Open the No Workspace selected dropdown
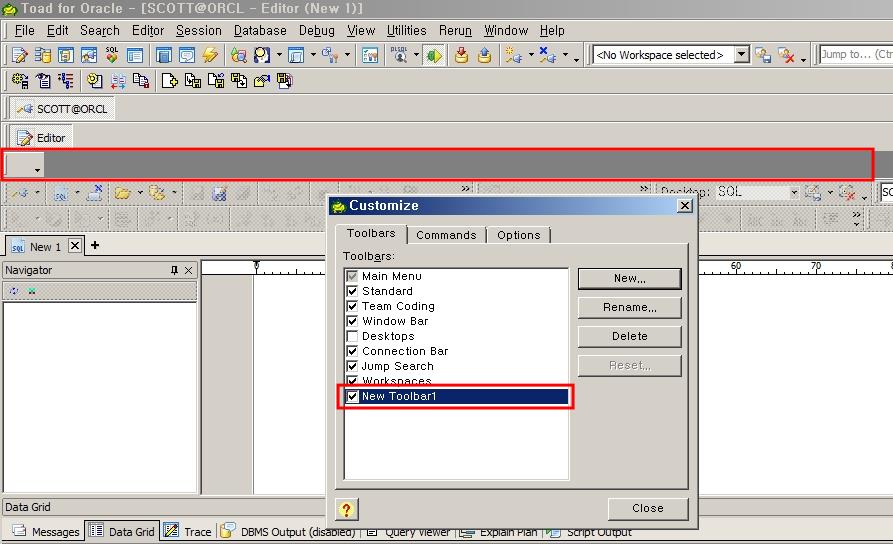The height and width of the screenshot is (544, 893). (741, 55)
